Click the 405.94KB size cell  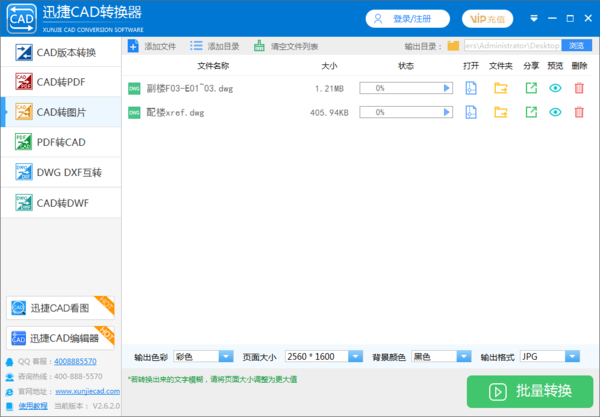[x=329, y=112]
